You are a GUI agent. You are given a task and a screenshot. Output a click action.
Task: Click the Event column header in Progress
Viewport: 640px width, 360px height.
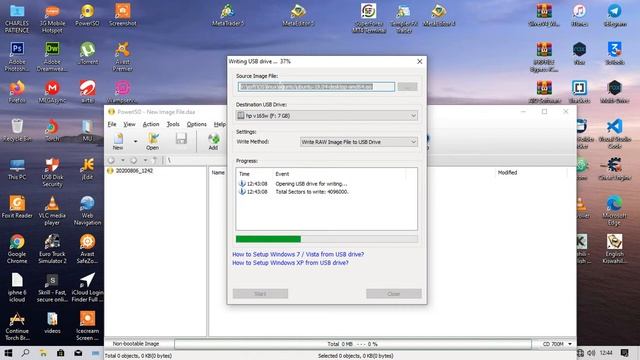tap(282, 174)
